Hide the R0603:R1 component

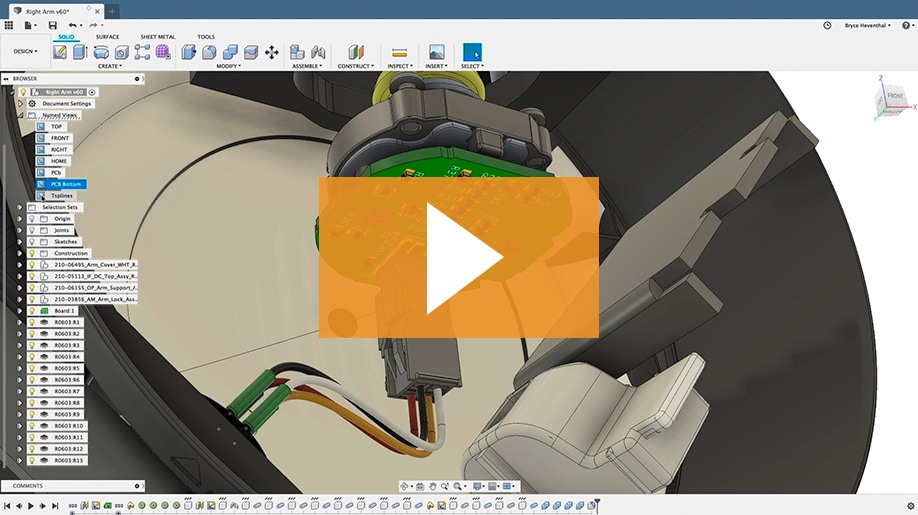coord(32,322)
